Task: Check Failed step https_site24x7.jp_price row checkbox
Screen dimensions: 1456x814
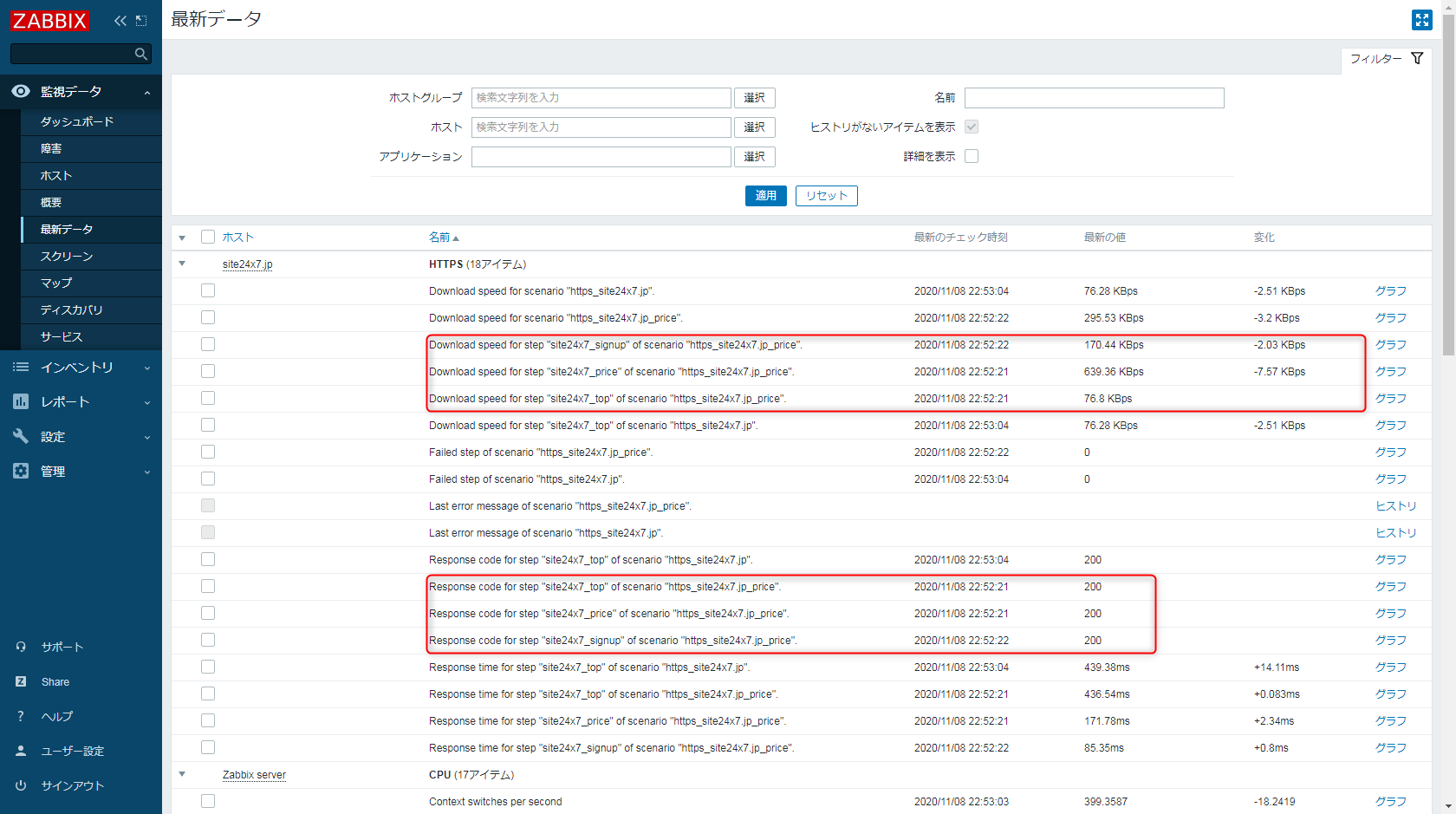Action: coord(208,452)
